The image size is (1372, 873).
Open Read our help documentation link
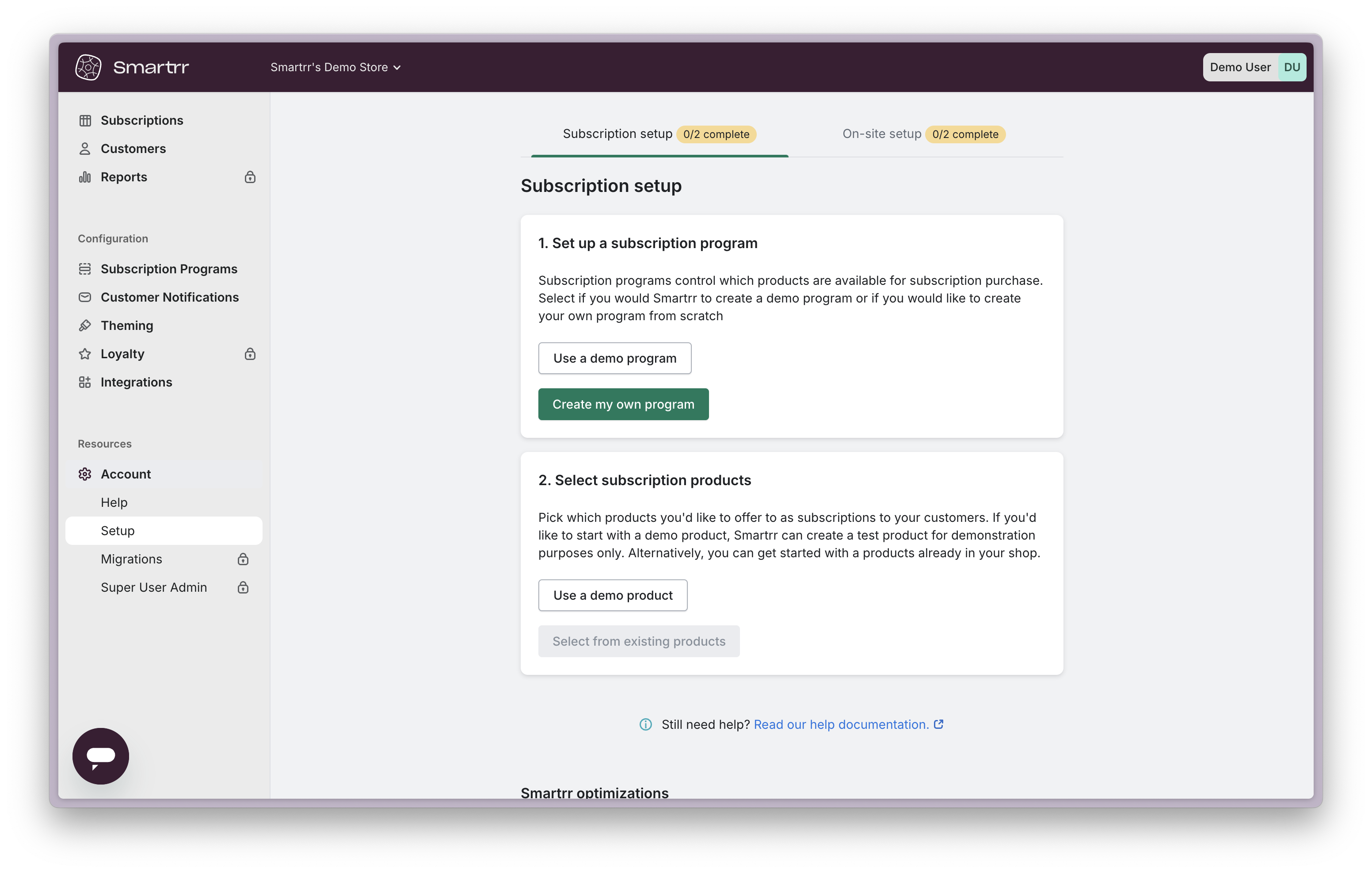pyautogui.click(x=842, y=724)
